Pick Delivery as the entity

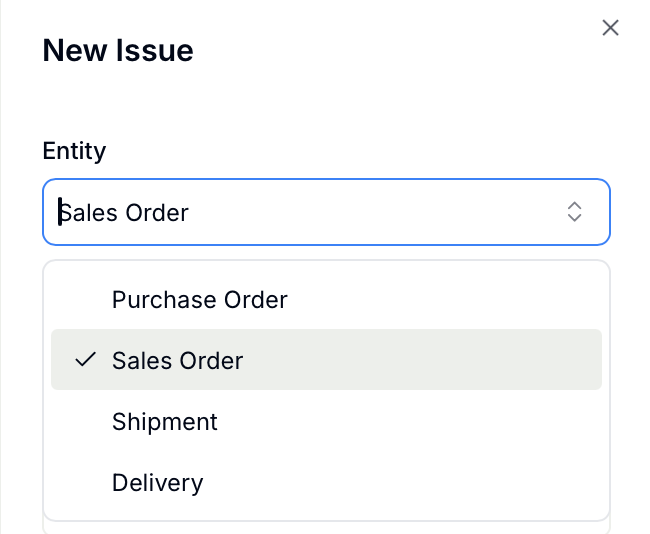click(326, 482)
